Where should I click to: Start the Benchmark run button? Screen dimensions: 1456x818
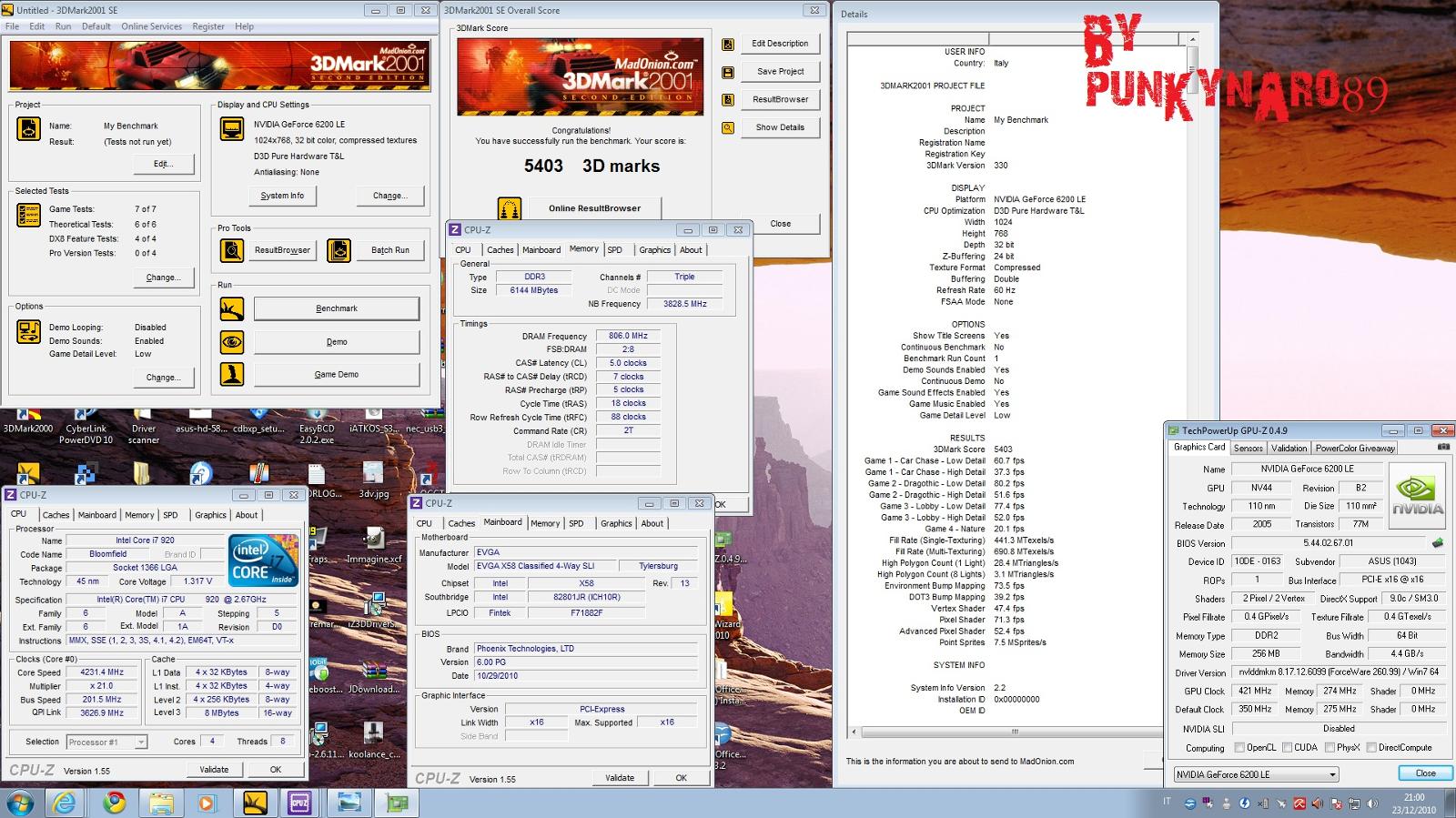337,308
